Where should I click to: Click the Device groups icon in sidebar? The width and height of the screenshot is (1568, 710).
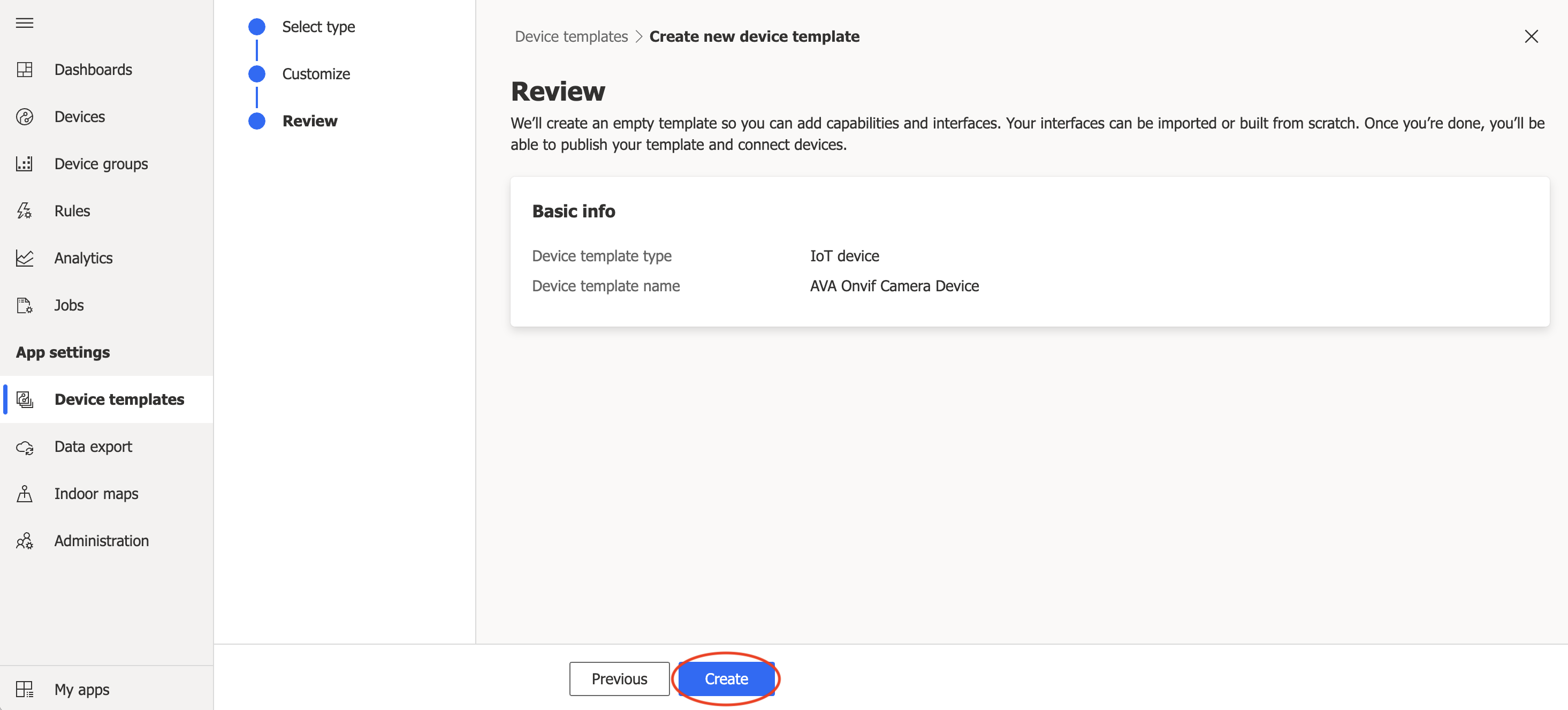click(26, 163)
